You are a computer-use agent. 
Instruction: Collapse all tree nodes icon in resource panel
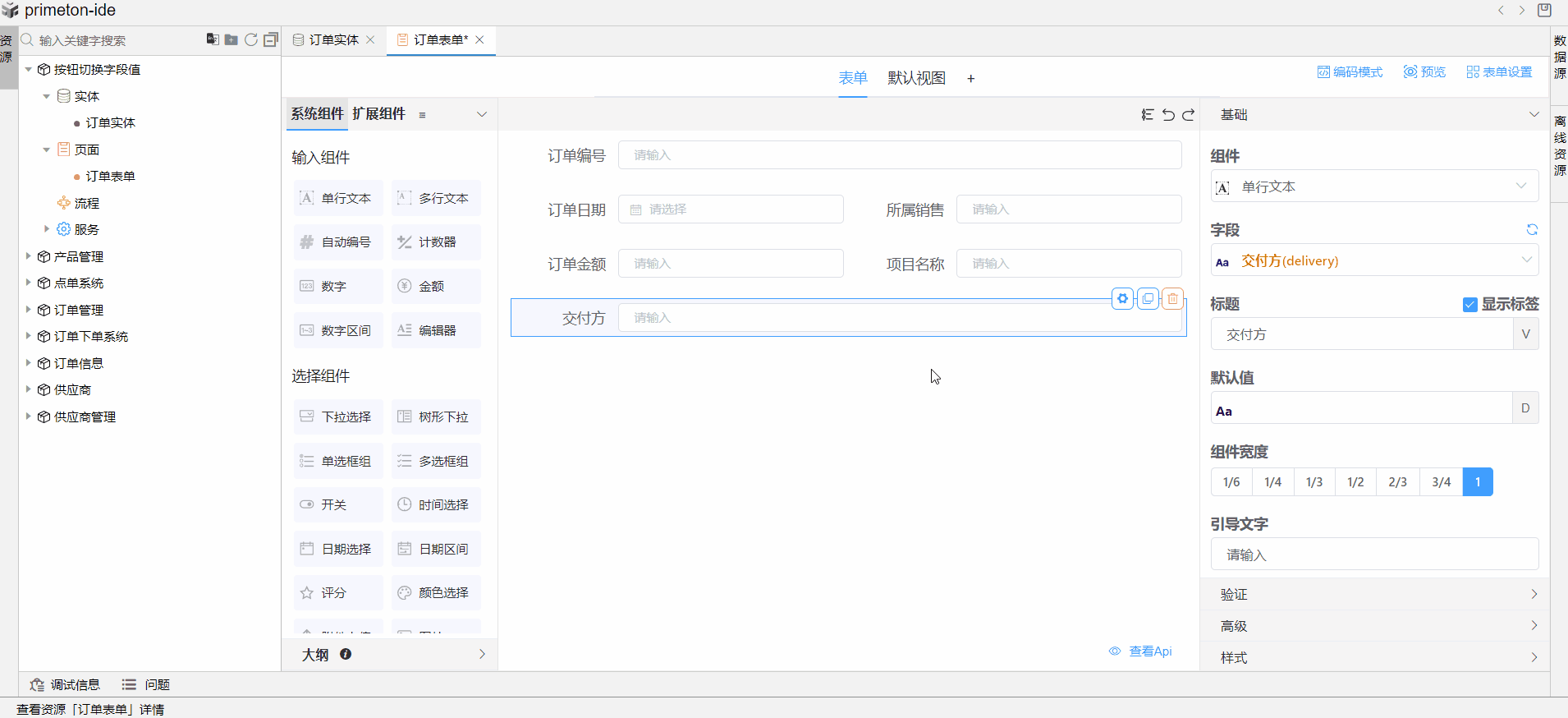click(x=271, y=39)
